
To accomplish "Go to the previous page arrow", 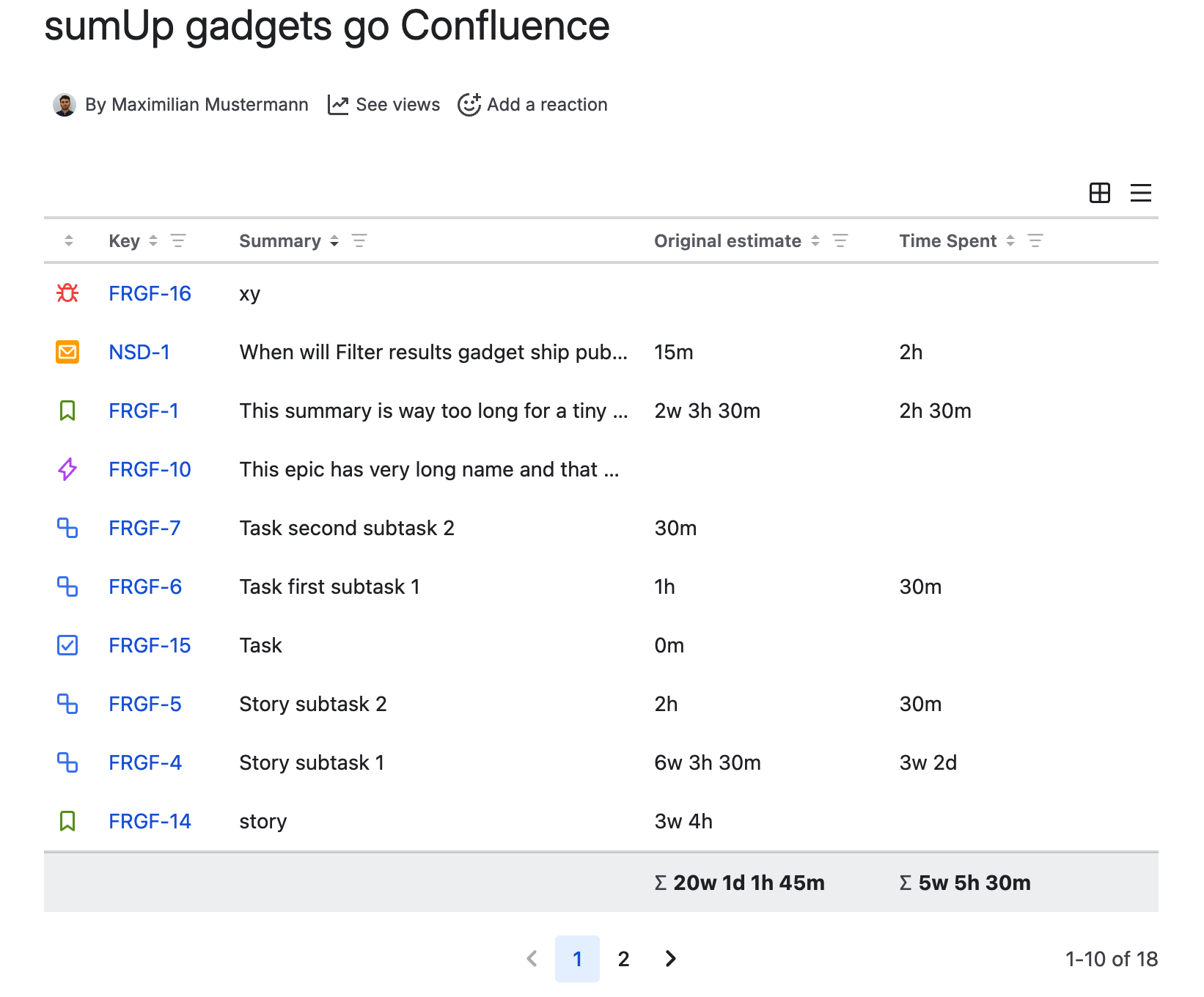I will coord(532,958).
